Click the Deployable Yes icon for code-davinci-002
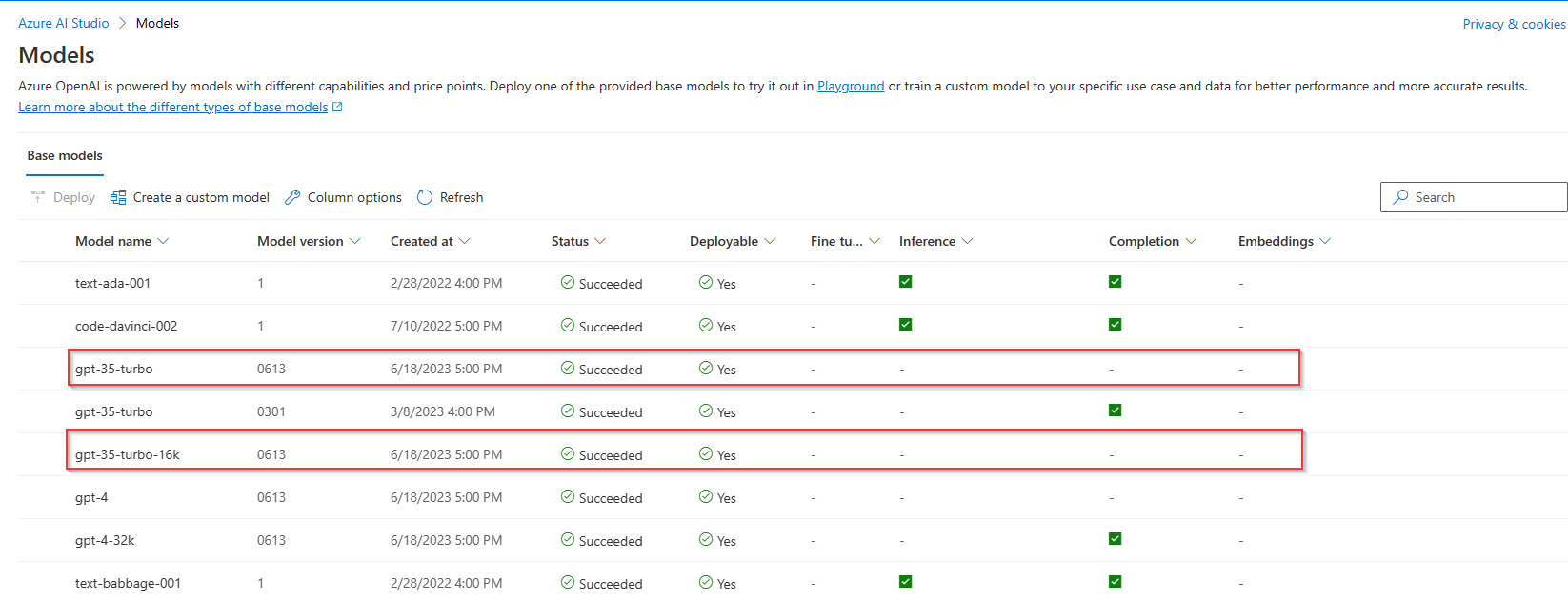The width and height of the screenshot is (1568, 602). (706, 325)
